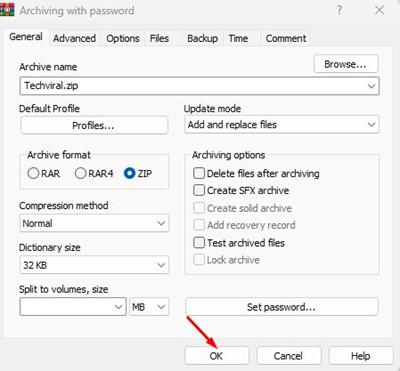
Task: Expand the Dictionary size 32 KB dropdown
Action: click(94, 265)
